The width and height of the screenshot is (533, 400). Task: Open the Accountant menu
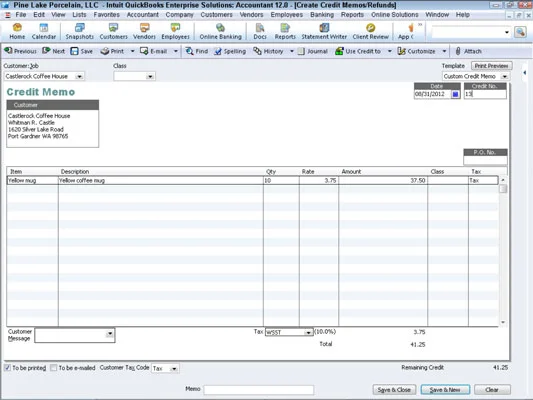[x=142, y=15]
